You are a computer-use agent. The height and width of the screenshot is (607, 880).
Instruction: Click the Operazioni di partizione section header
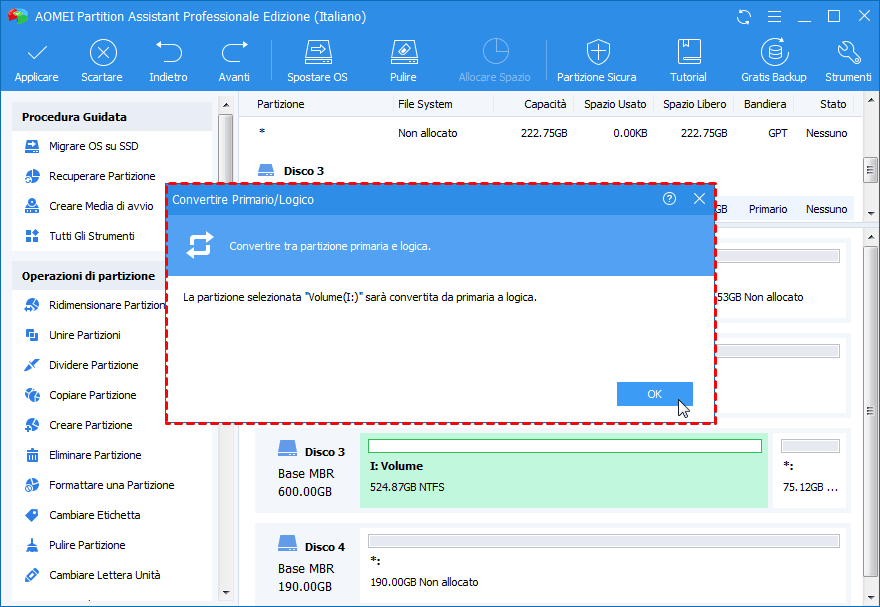88,276
